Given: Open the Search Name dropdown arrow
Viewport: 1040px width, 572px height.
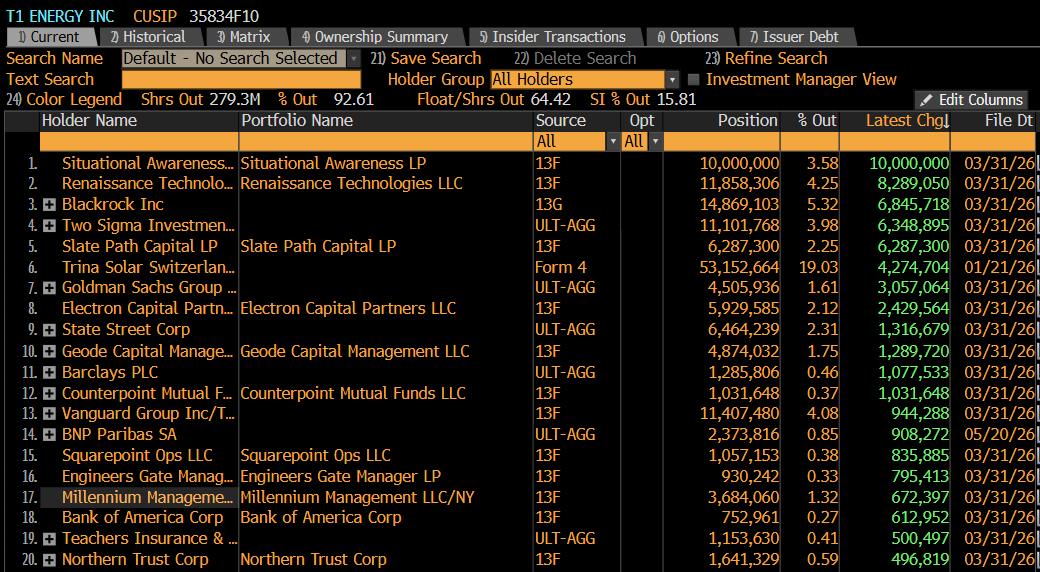Looking at the screenshot, I should [354, 59].
